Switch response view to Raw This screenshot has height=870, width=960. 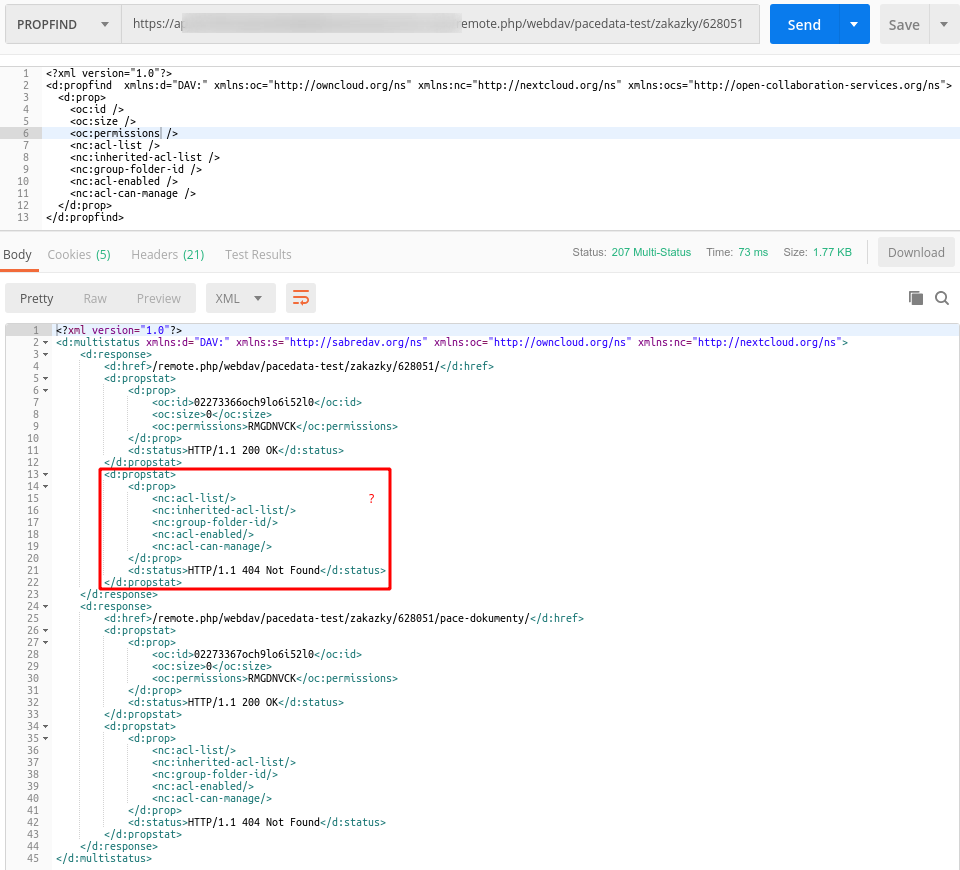point(95,297)
